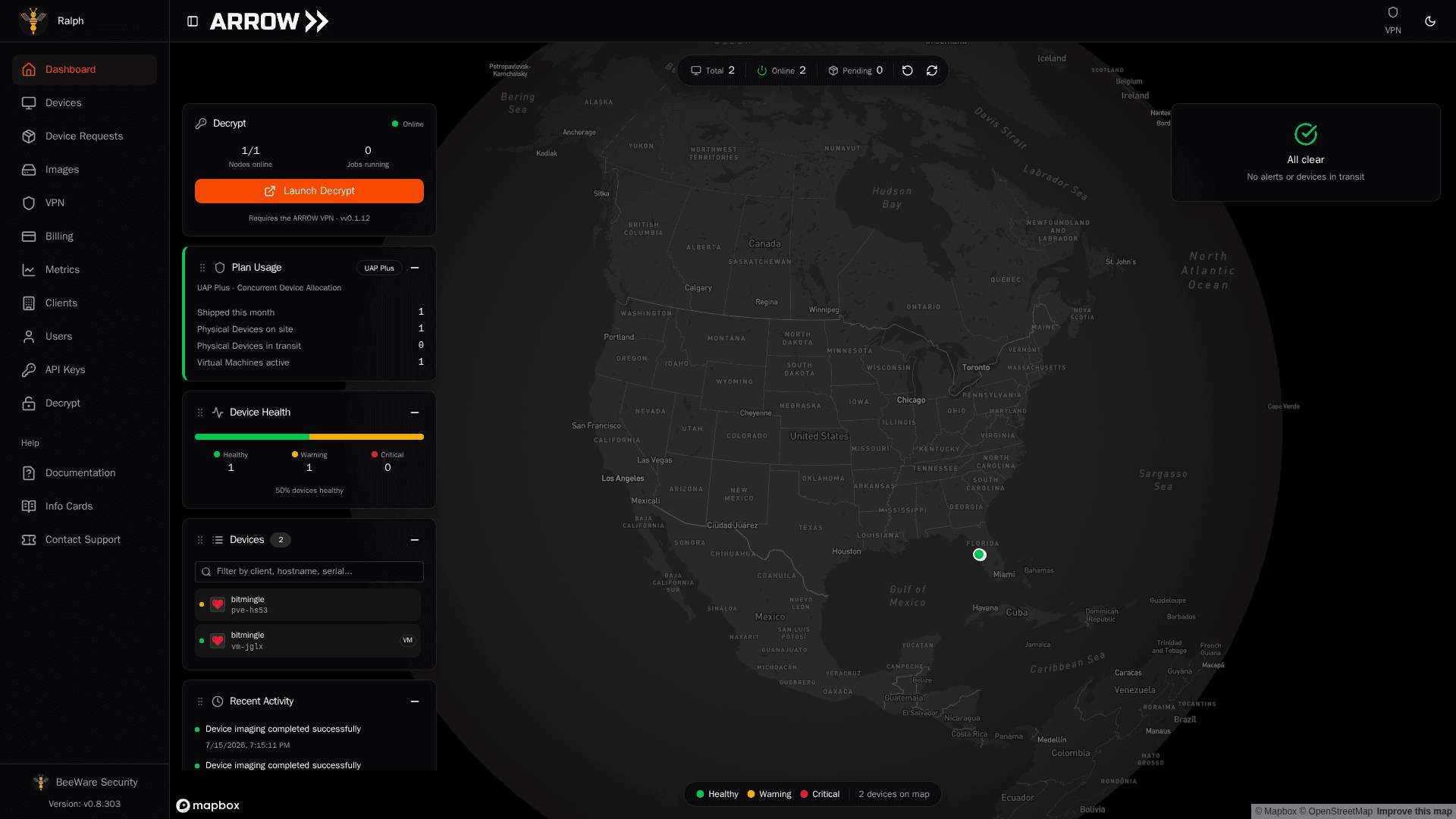
Task: Open Device Requests page
Action: [x=84, y=136]
